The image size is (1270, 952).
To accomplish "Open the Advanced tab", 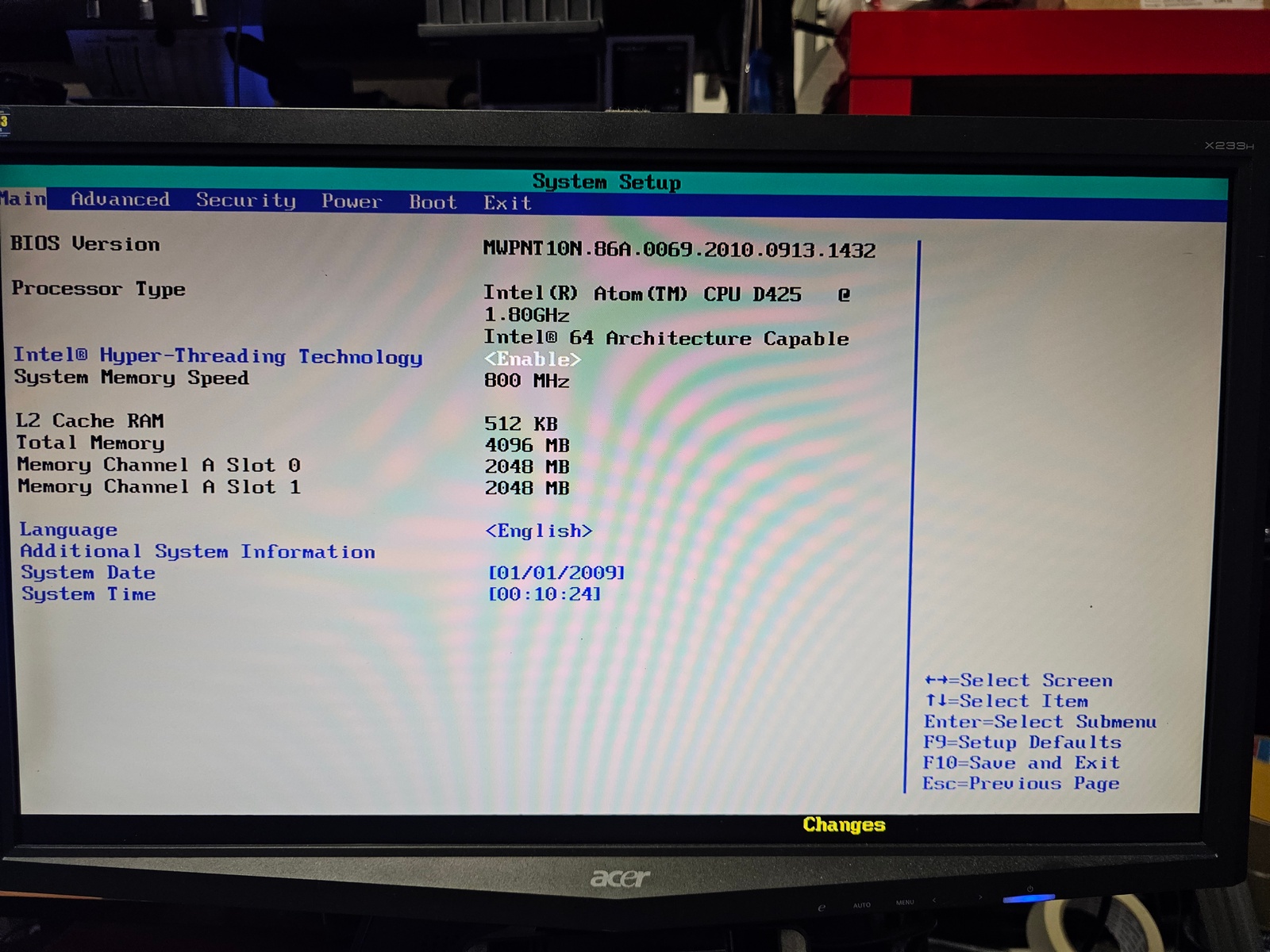I will [121, 200].
